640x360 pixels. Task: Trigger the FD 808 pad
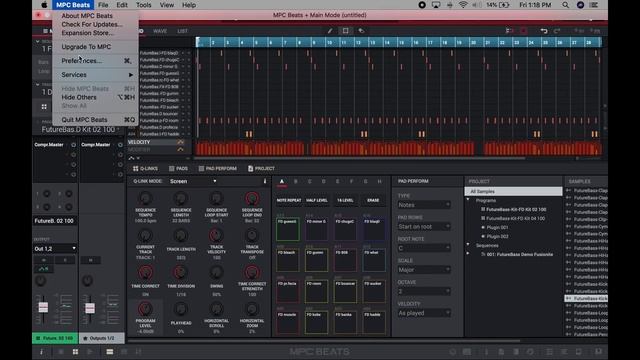(x=345, y=260)
